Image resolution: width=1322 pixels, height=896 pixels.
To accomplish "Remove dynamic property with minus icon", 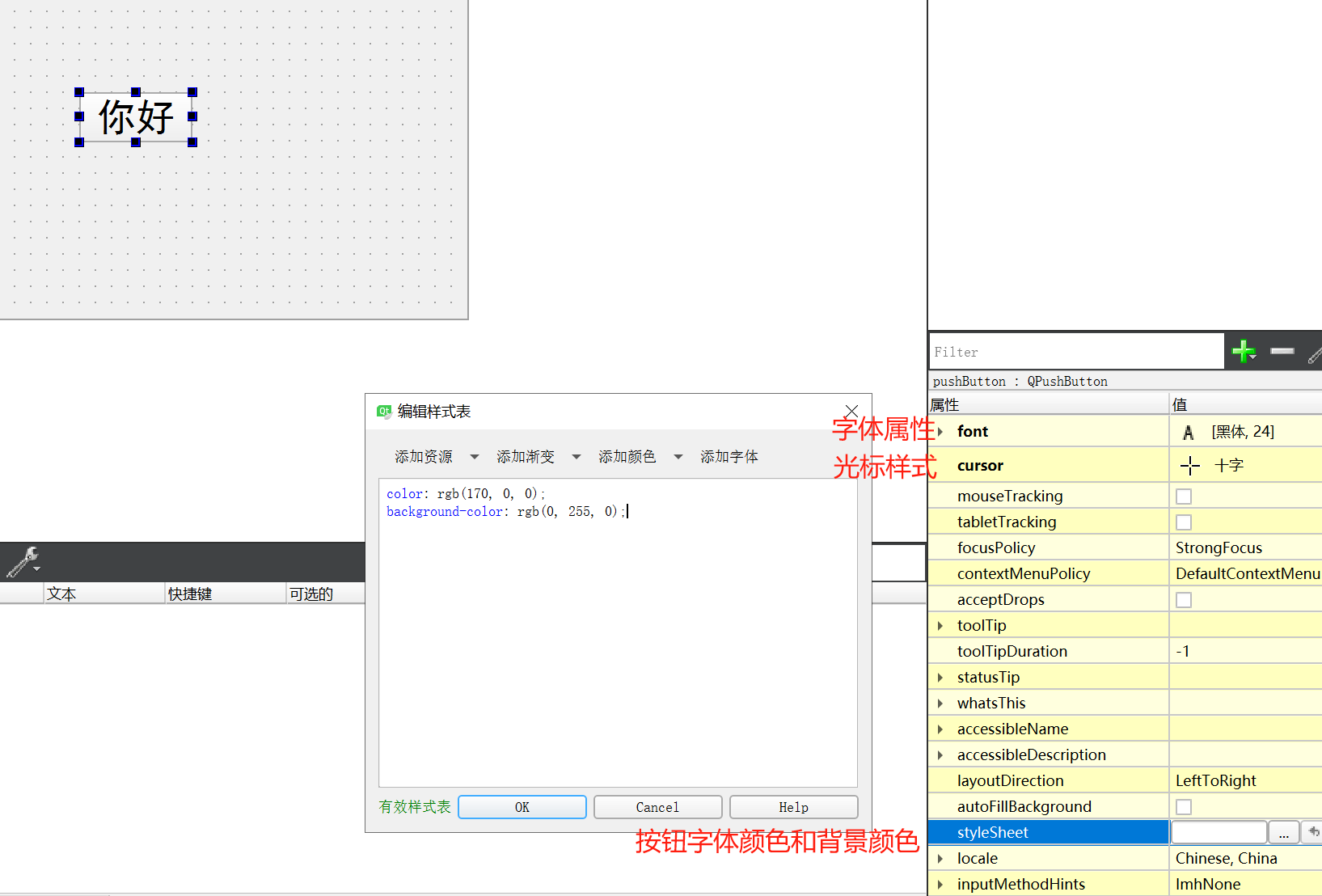I will (x=1282, y=351).
